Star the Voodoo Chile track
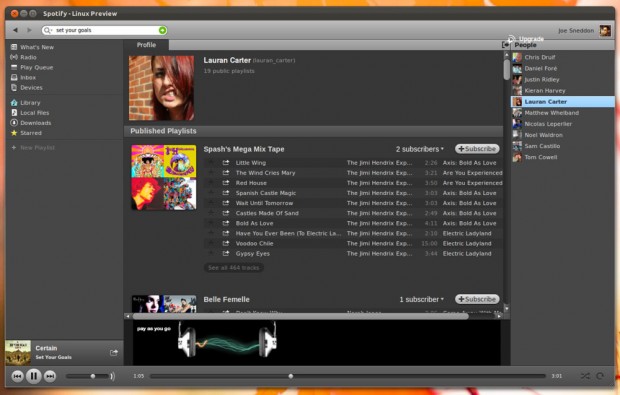 coord(211,243)
